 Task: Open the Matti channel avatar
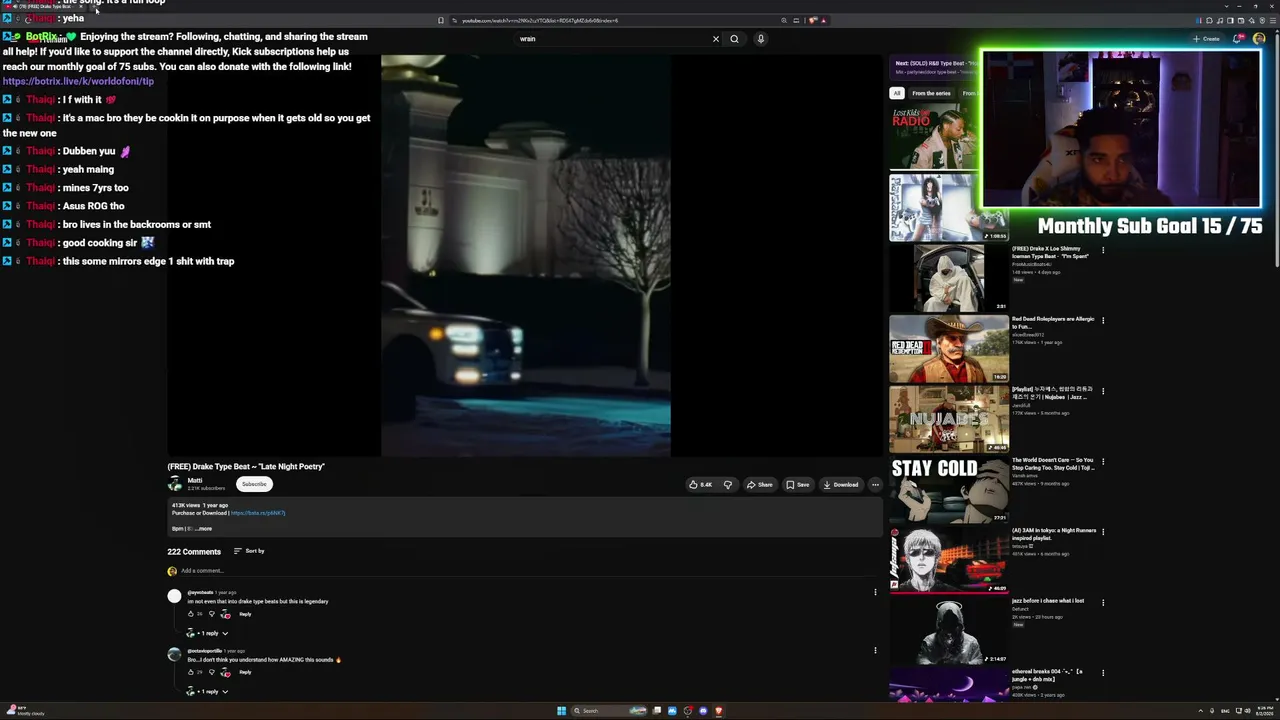(x=175, y=484)
